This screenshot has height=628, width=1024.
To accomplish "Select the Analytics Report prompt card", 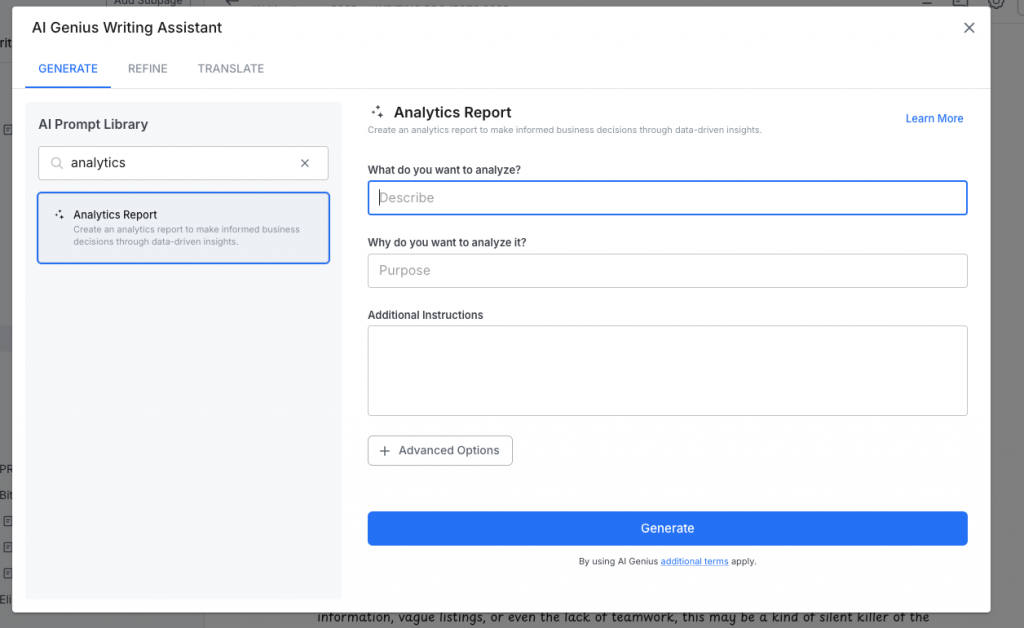I will pos(183,228).
